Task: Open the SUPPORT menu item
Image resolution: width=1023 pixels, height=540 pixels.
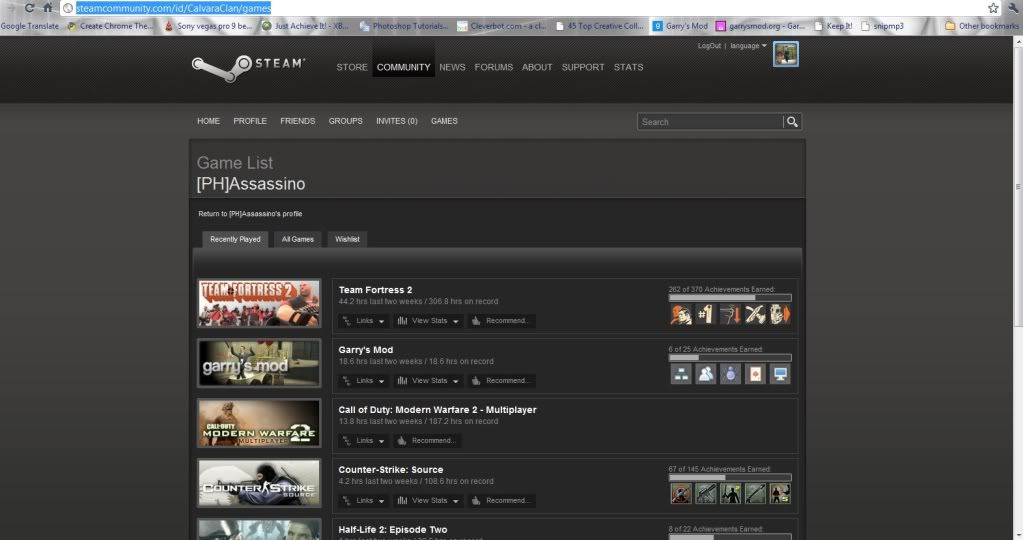Action: click(x=583, y=67)
